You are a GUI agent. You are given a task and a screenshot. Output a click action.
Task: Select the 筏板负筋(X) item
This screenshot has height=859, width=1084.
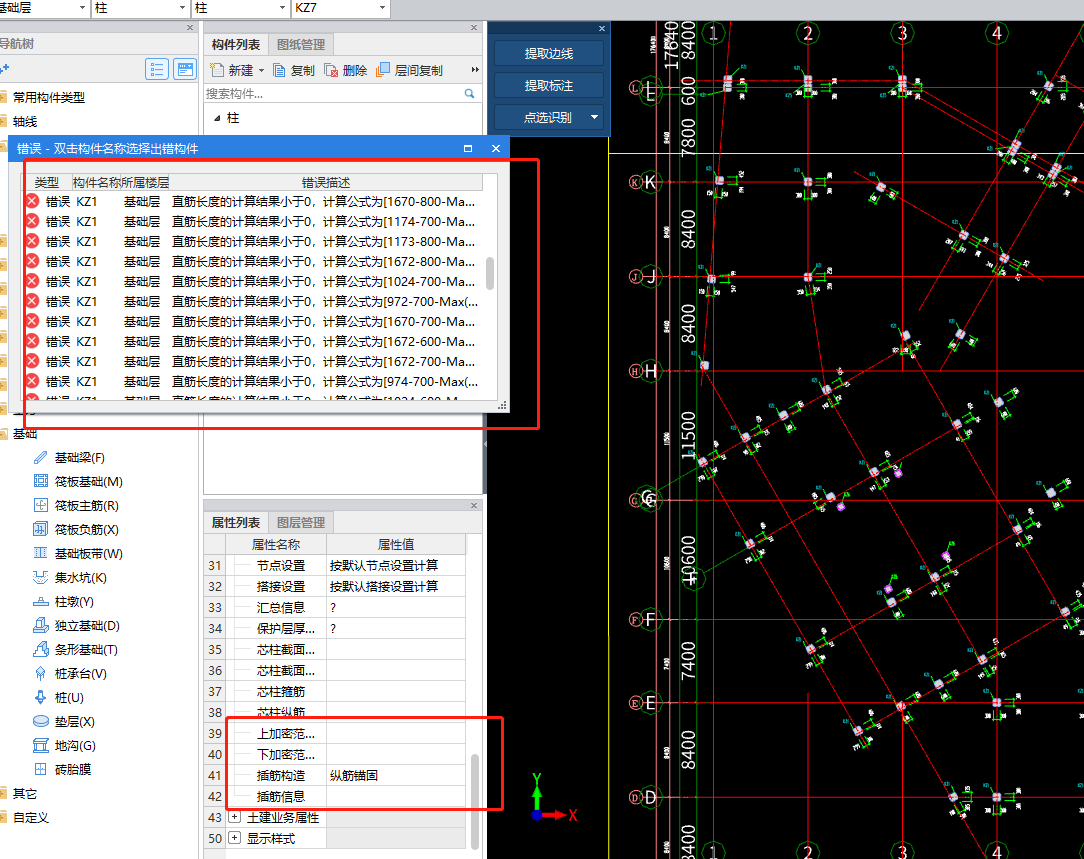[76, 529]
